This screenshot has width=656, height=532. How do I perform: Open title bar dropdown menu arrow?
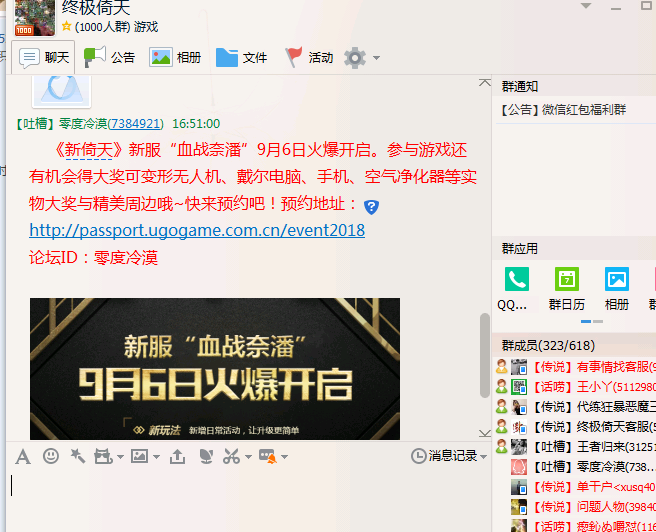(x=586, y=6)
